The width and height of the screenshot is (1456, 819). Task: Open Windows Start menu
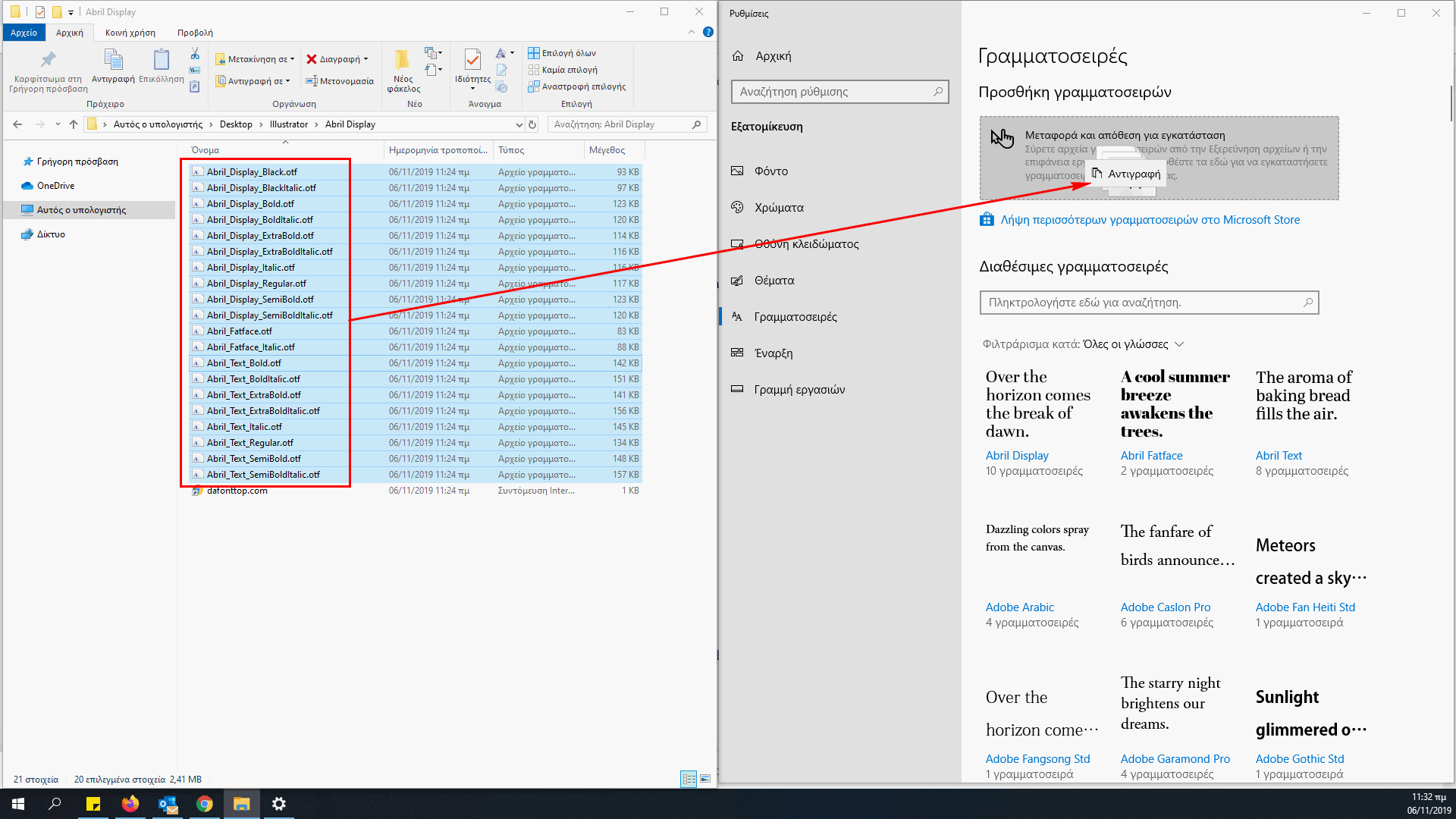tap(18, 804)
